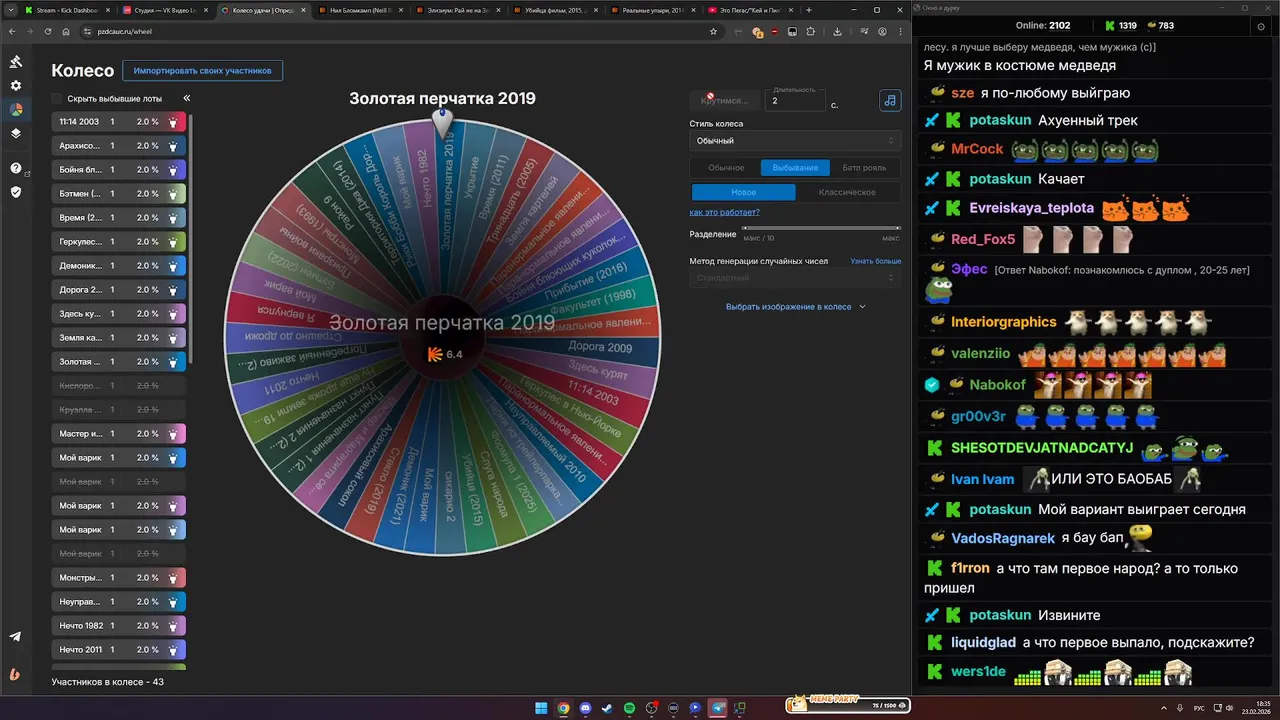This screenshot has width=1280, height=720.
Task: Click username 'liquidglad' in chat
Action: click(x=983, y=643)
